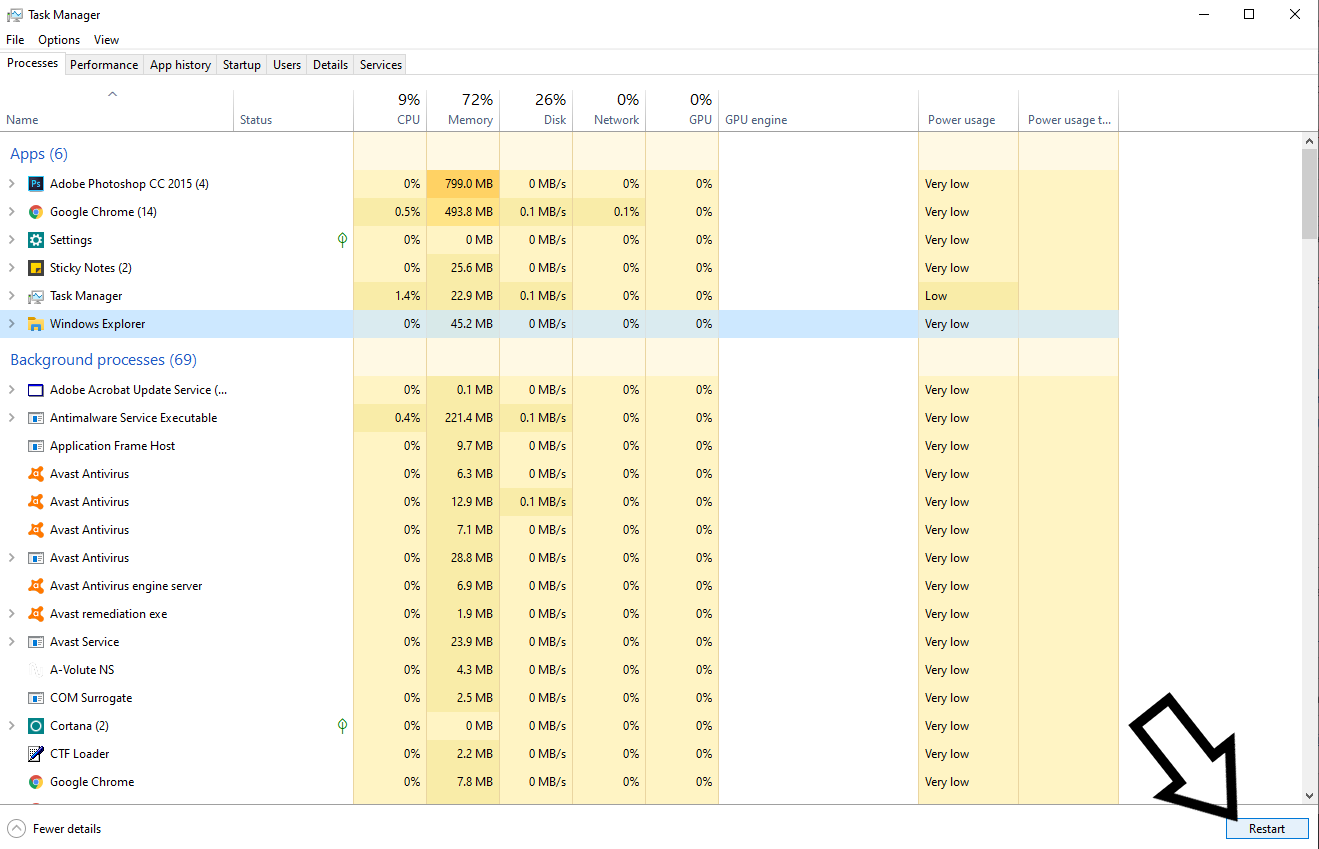This screenshot has width=1319, height=849.
Task: Expand the Sticky Notes (2) row
Action: point(12,268)
